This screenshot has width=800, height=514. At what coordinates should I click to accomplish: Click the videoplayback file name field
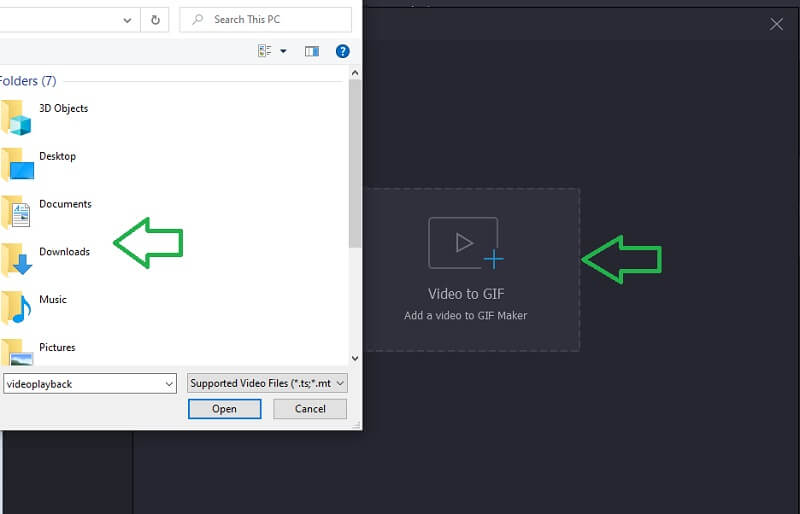click(90, 384)
